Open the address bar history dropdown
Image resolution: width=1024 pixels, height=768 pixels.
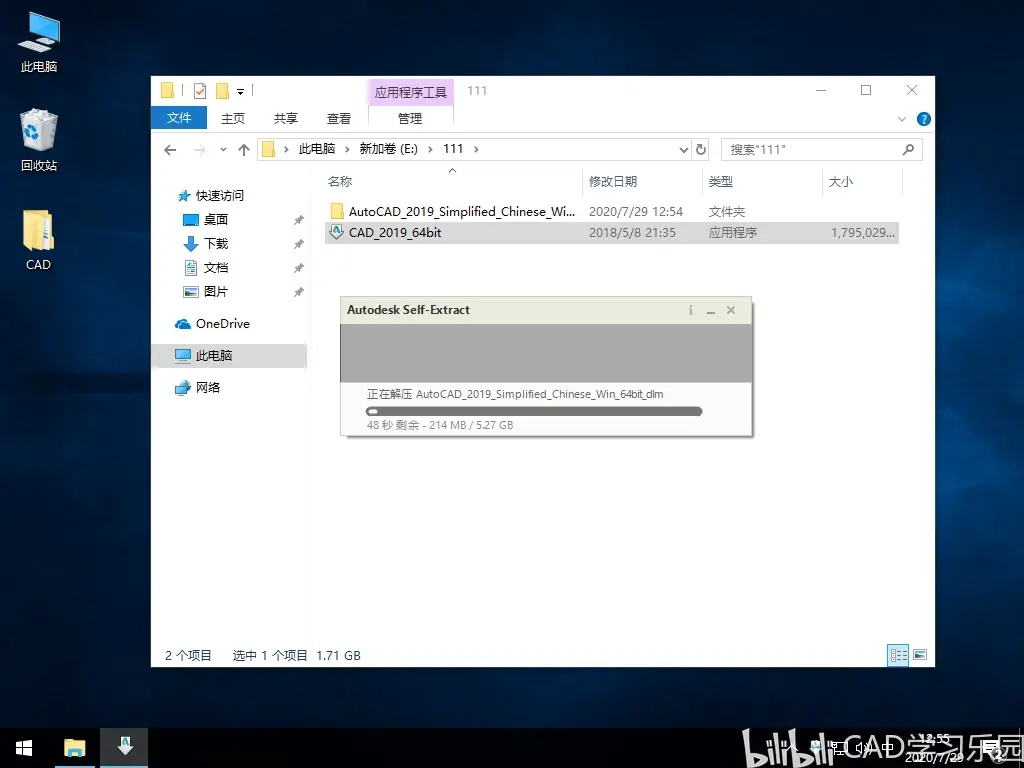[x=684, y=150]
